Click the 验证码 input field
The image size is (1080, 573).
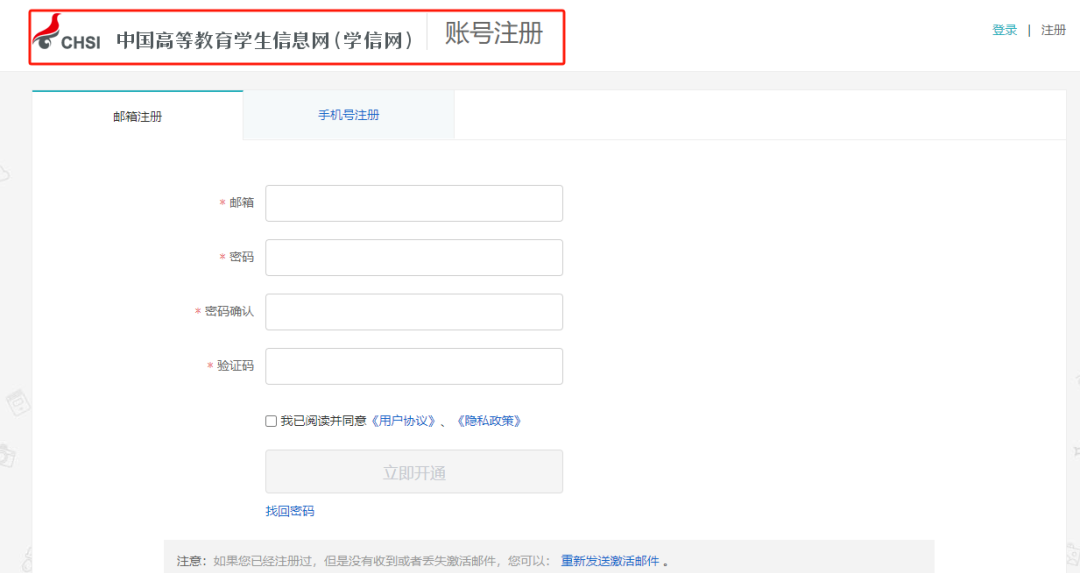[x=414, y=366]
